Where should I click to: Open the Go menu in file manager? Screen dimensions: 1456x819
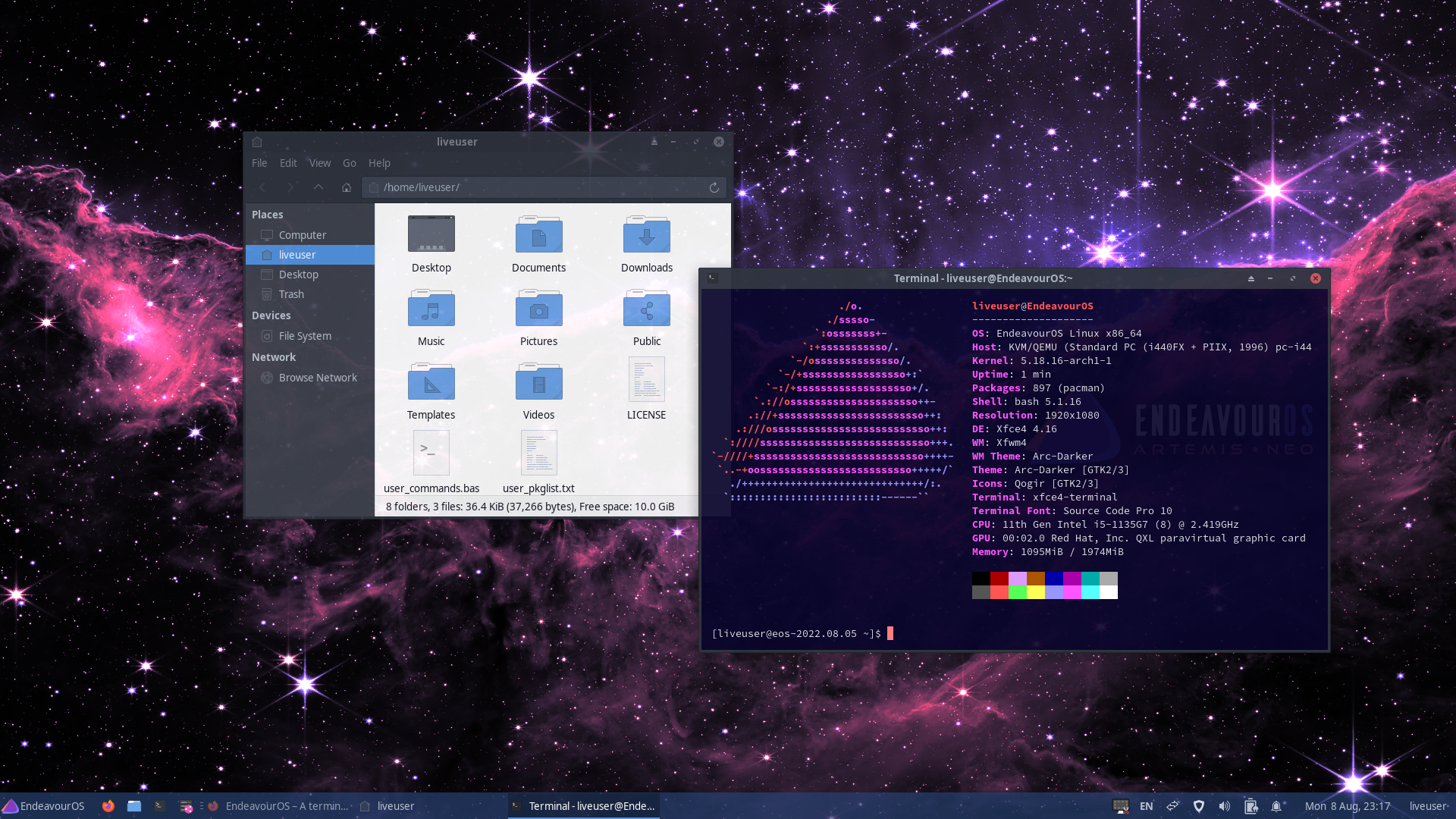pos(350,163)
